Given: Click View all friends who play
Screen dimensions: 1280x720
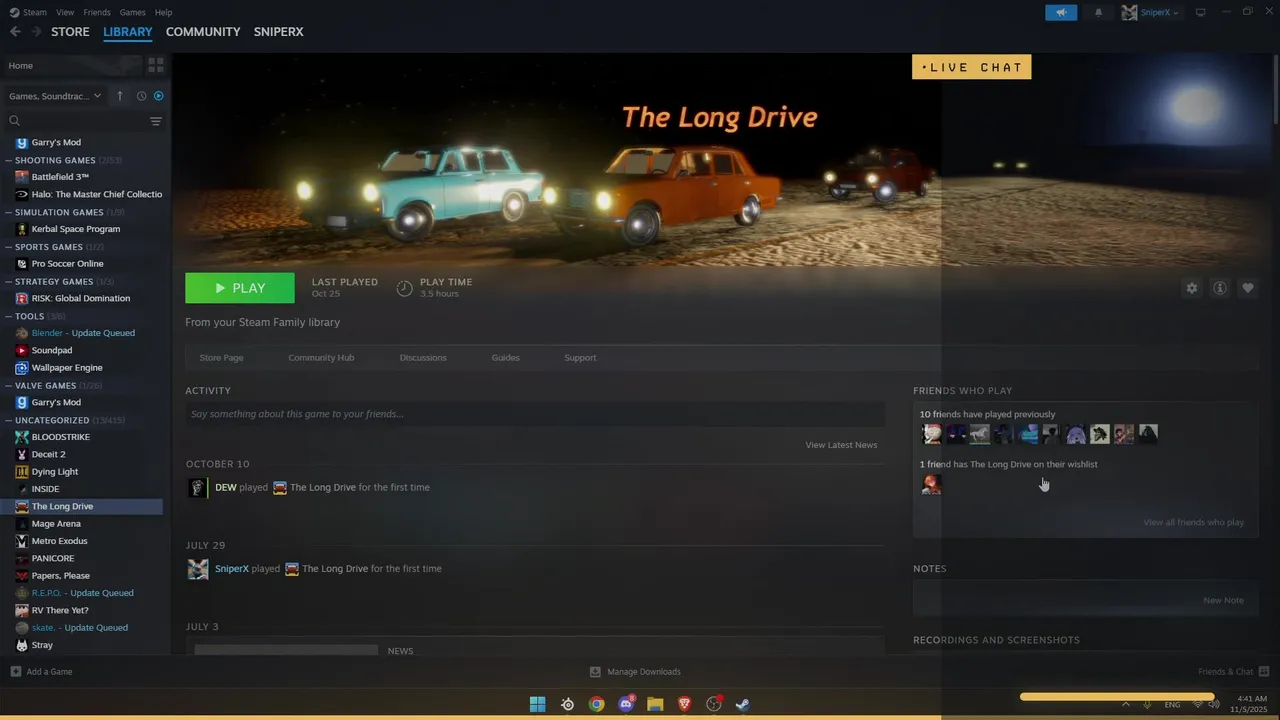Looking at the screenshot, I should point(1194,522).
